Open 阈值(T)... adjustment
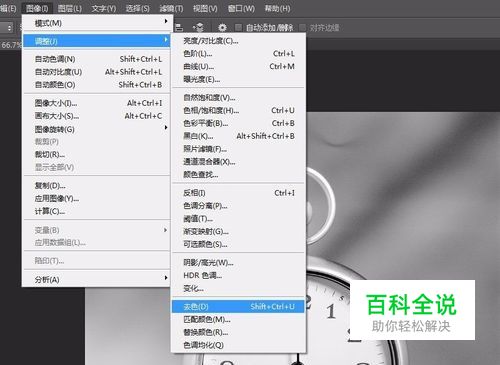 (x=238, y=219)
